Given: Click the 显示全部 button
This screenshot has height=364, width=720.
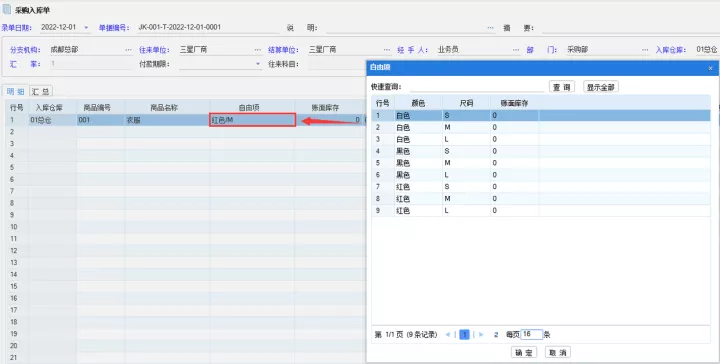Looking at the screenshot, I should [601, 87].
